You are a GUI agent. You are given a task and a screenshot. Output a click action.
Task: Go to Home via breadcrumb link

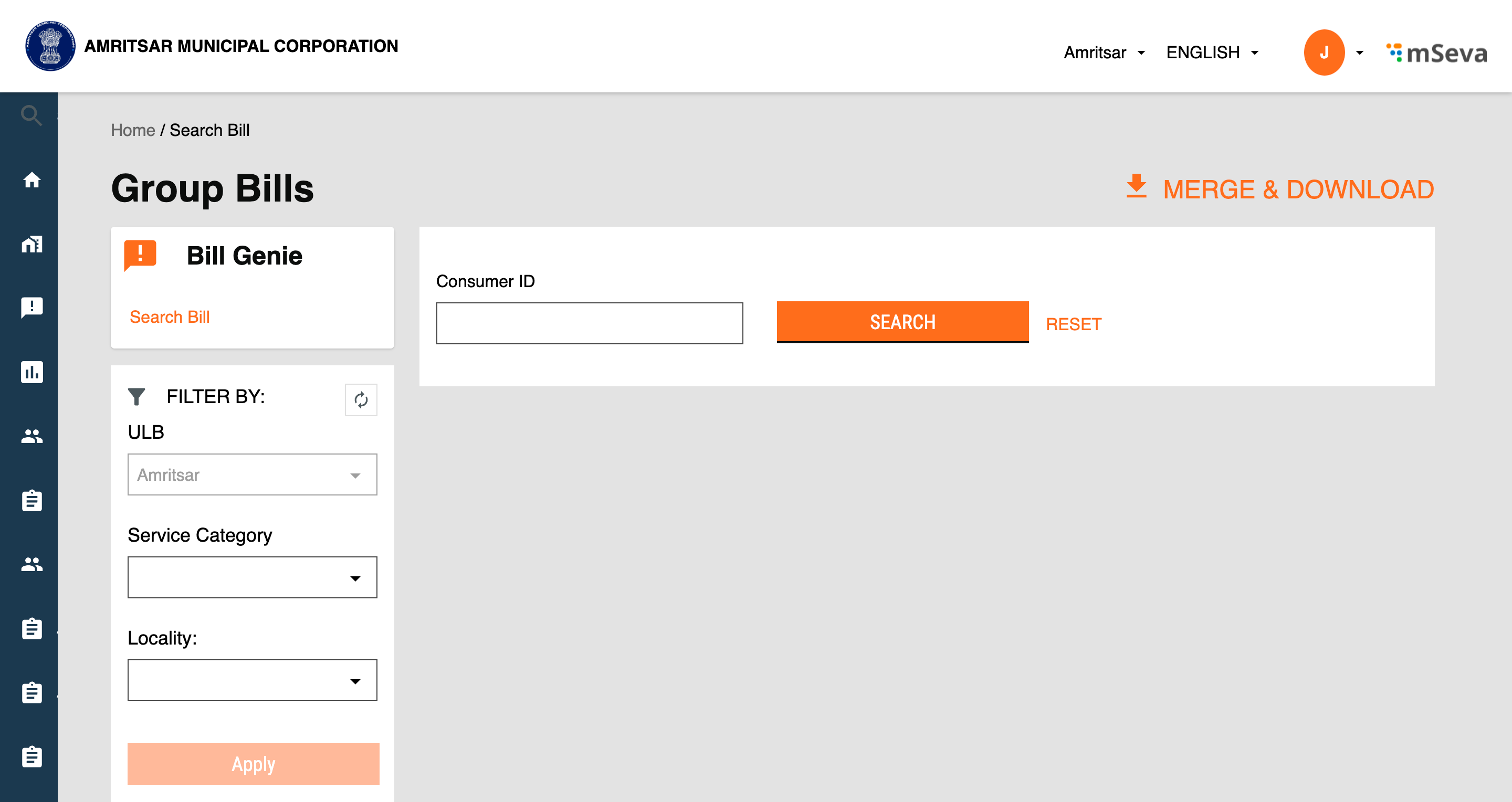click(133, 130)
